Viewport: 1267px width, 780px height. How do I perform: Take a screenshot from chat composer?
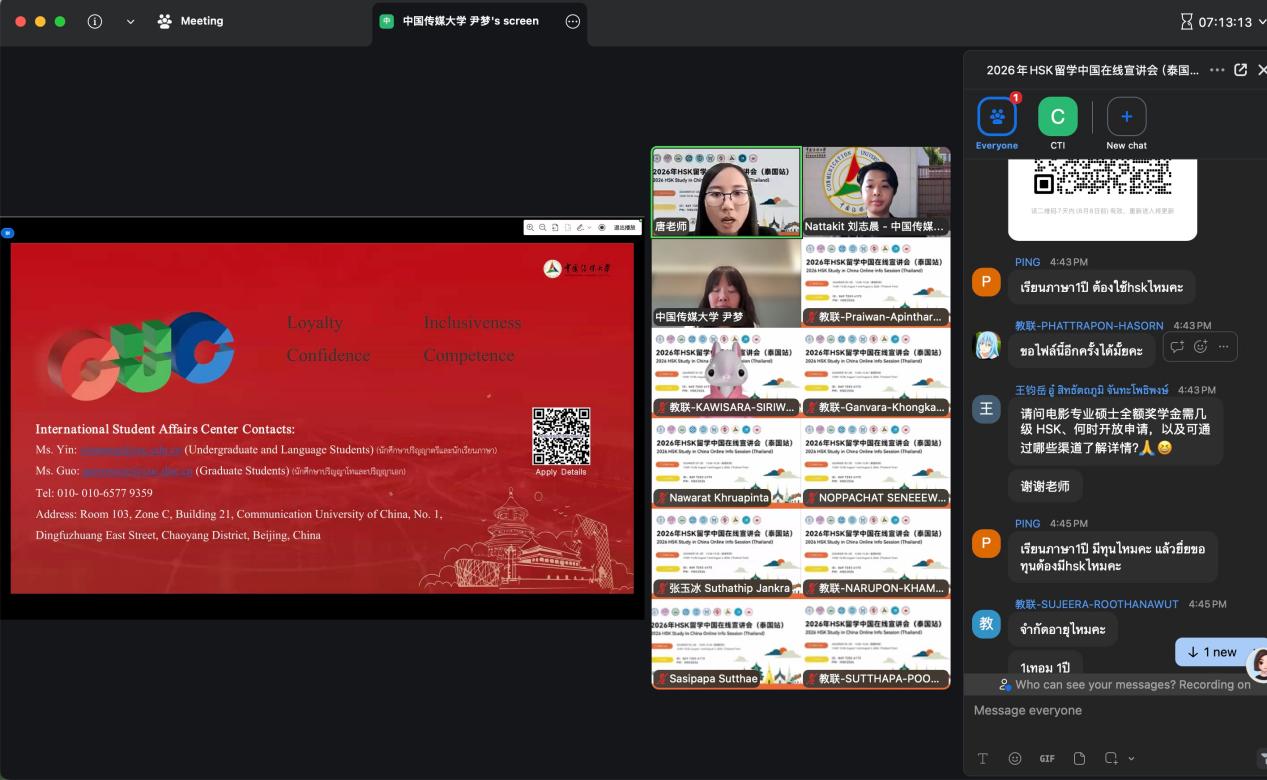1111,758
